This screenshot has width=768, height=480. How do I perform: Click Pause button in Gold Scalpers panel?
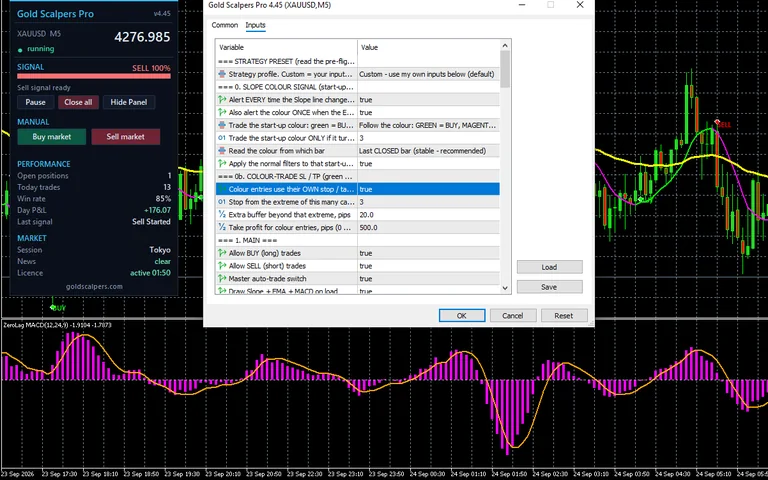(35, 102)
